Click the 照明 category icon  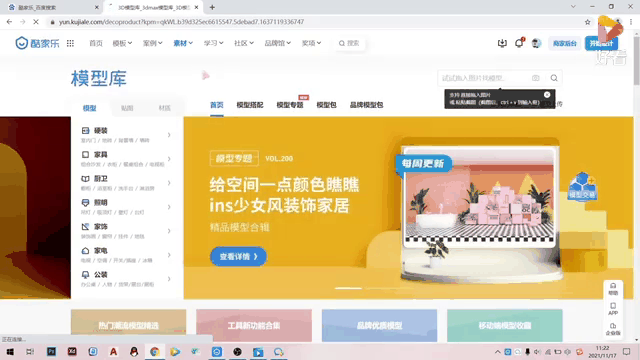85,202
